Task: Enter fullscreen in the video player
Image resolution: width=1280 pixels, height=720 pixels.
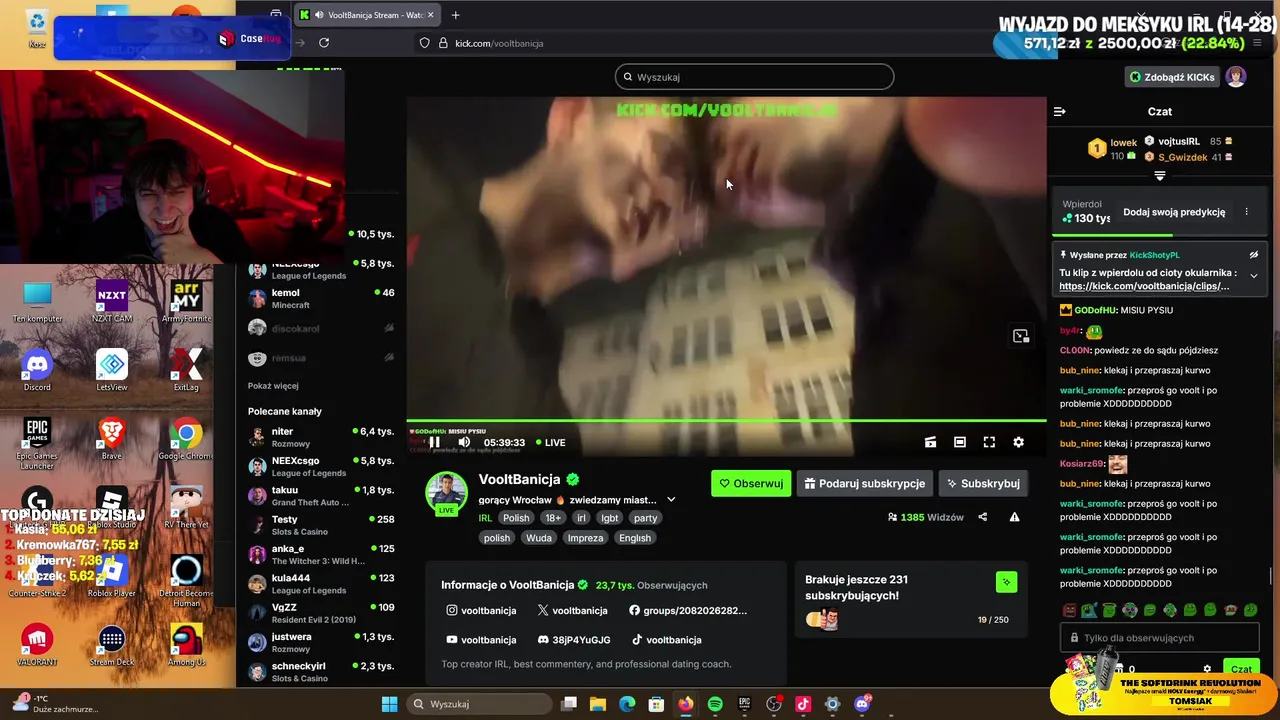Action: click(989, 442)
